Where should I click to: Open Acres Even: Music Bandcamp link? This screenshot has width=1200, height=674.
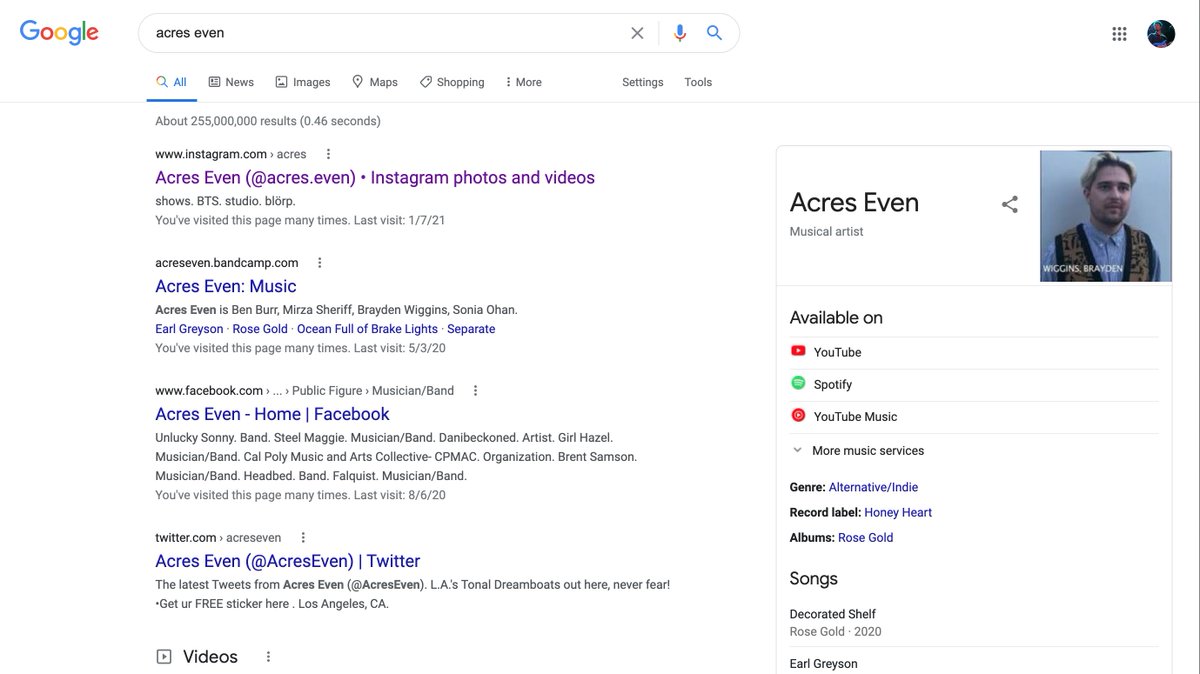pos(226,286)
